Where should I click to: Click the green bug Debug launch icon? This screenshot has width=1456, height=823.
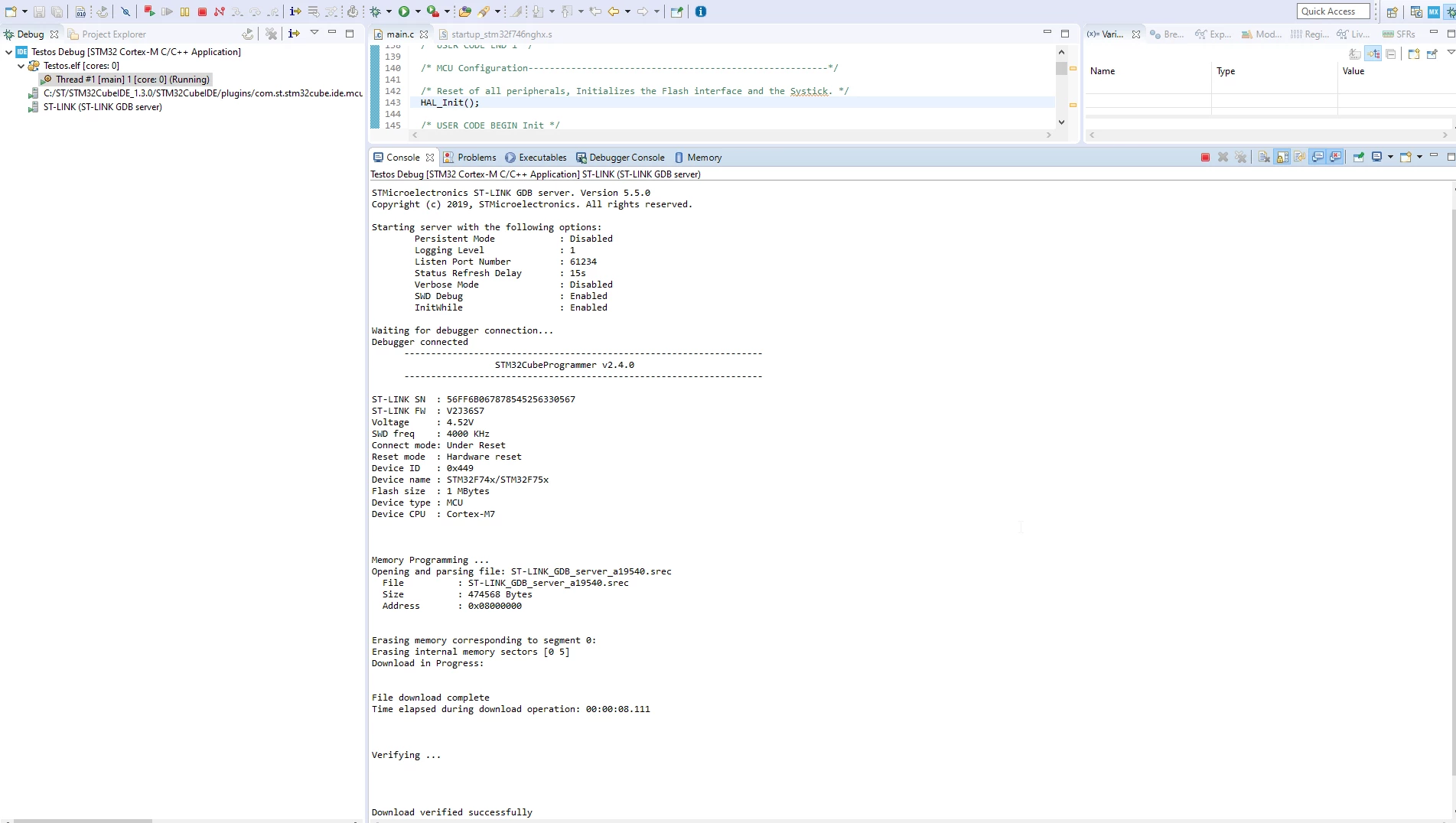click(376, 11)
